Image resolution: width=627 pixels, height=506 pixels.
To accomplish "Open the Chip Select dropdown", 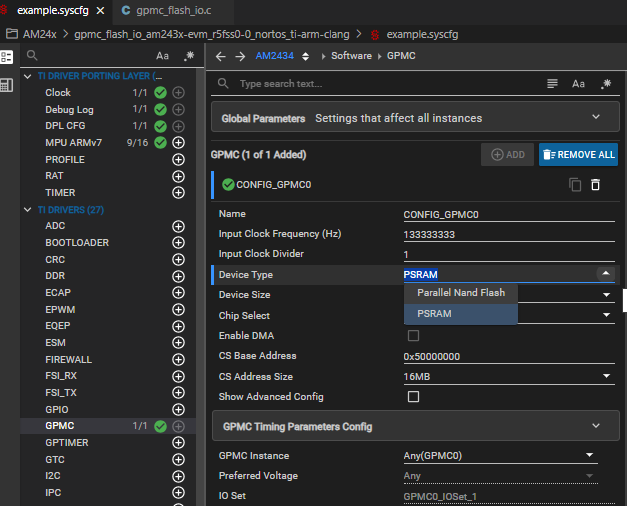I will [606, 315].
